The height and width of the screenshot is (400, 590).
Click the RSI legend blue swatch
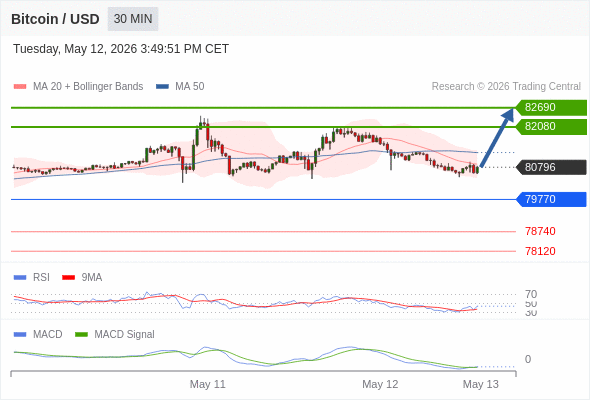tap(20, 278)
